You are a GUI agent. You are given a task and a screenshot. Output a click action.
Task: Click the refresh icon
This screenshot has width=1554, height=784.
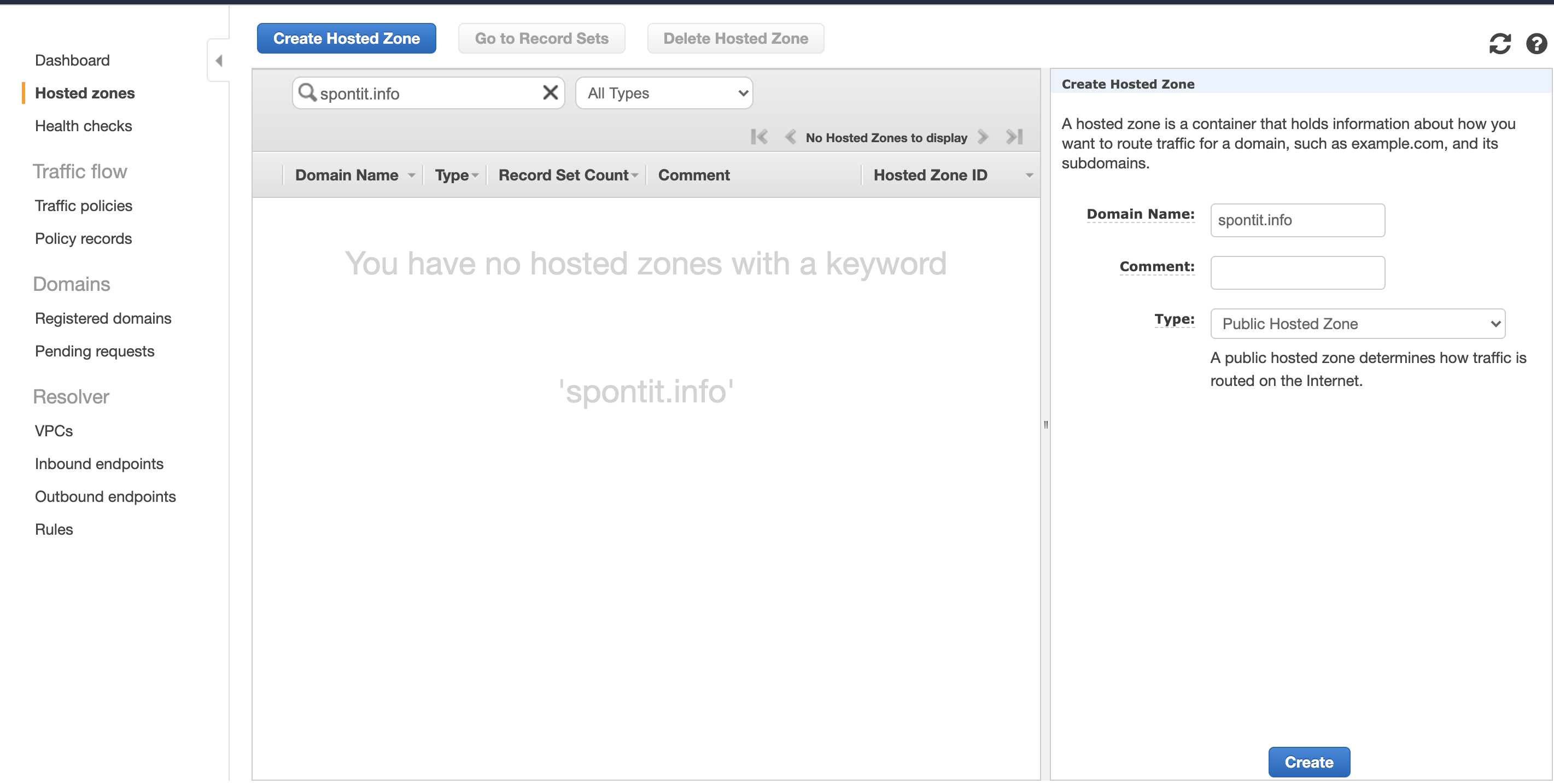point(1499,43)
